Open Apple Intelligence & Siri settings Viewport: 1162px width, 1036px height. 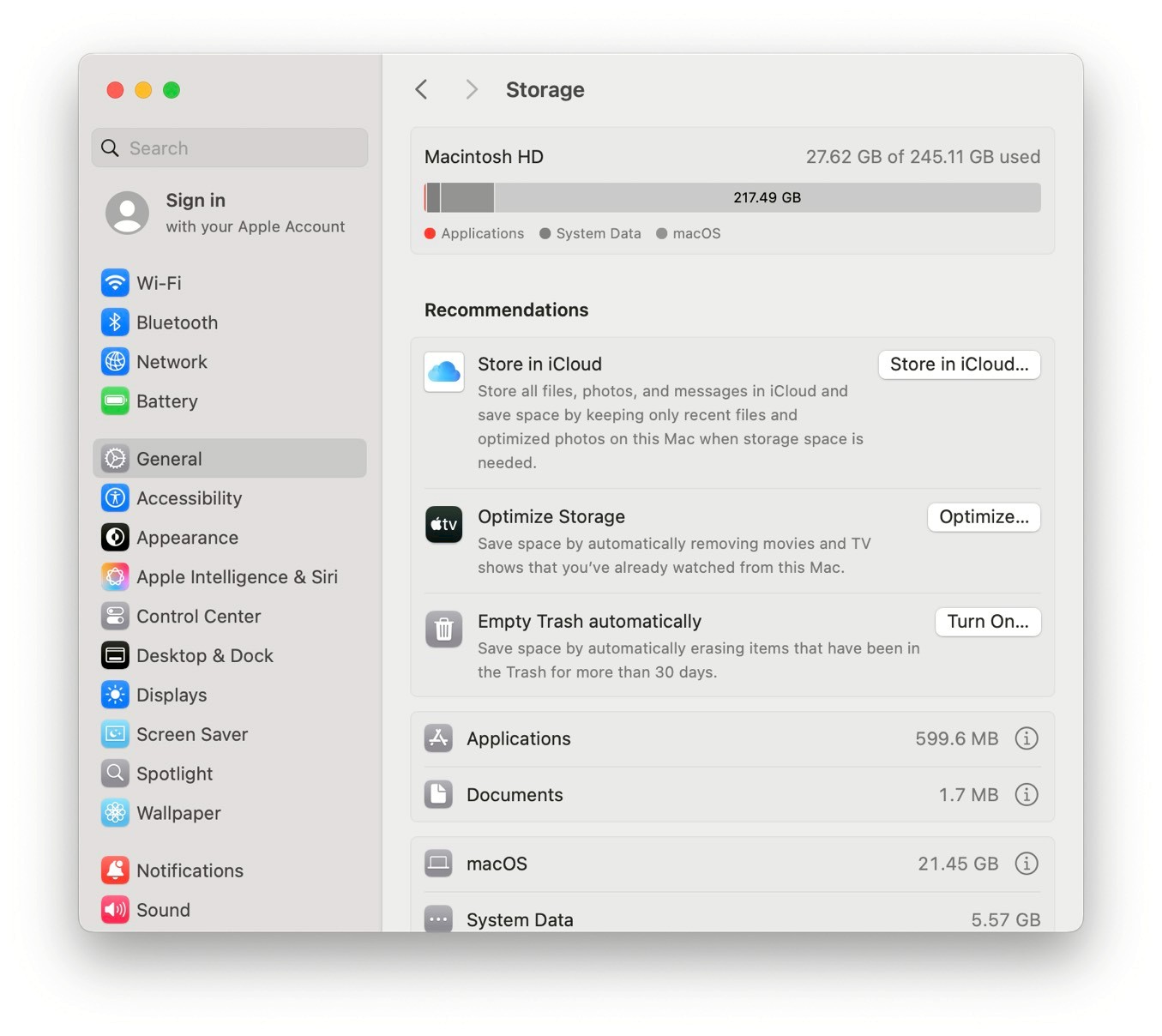coord(237,577)
